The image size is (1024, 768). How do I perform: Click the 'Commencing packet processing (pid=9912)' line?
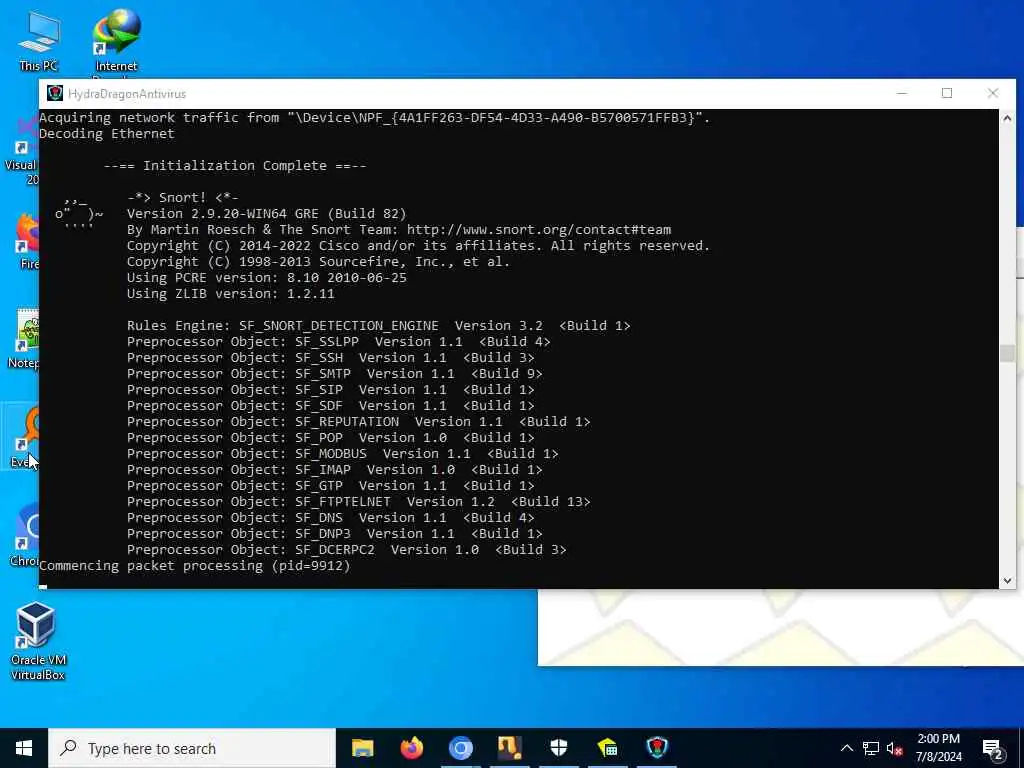tap(195, 566)
